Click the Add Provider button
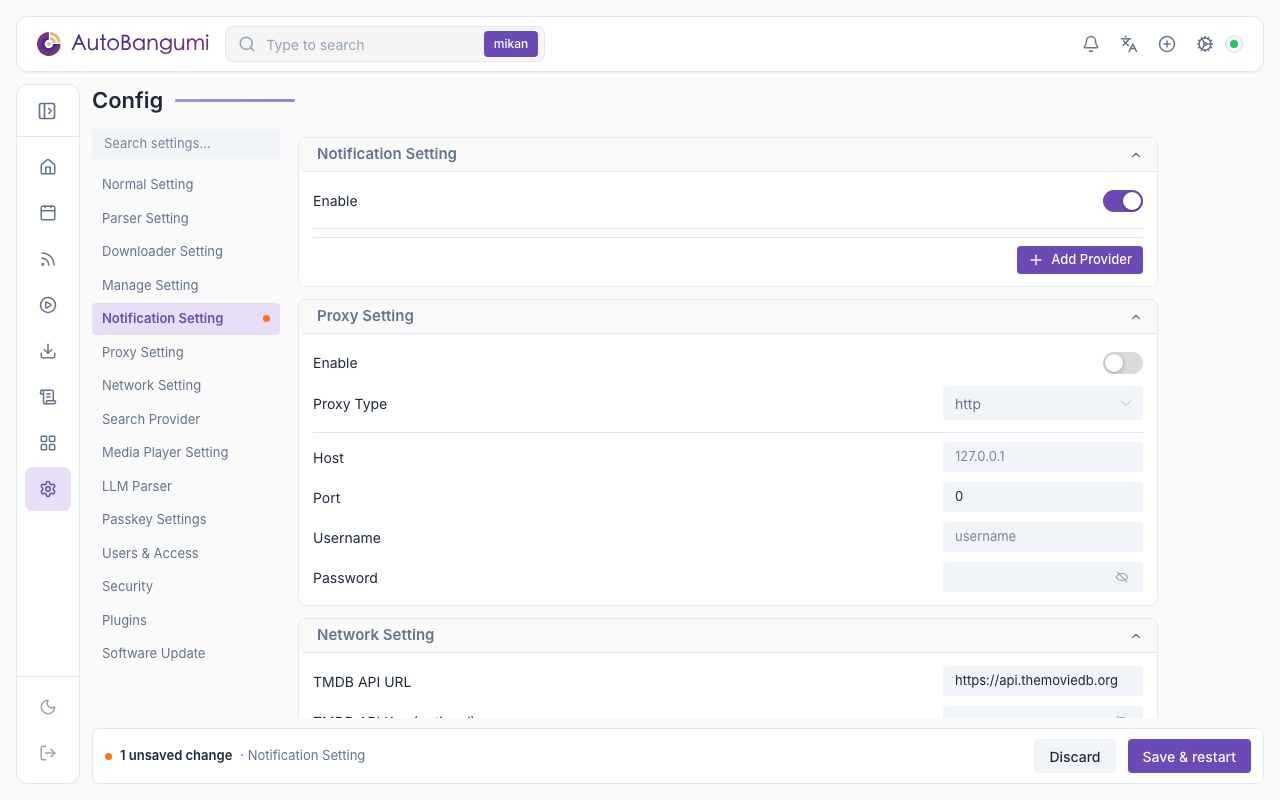The width and height of the screenshot is (1280, 800). pyautogui.click(x=1080, y=259)
